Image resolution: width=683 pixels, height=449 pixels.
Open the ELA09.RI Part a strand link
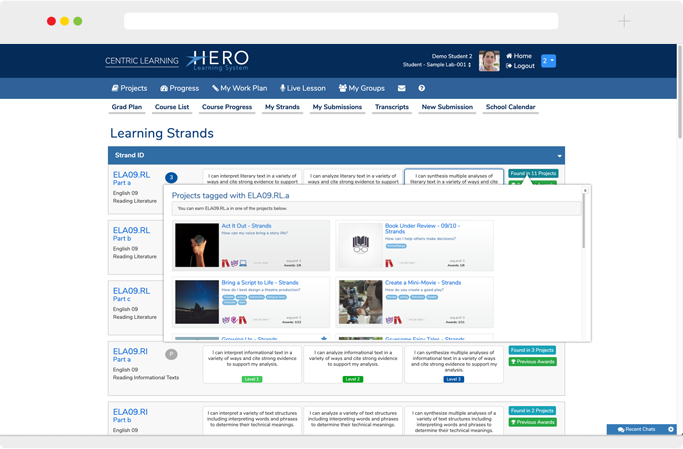point(130,355)
